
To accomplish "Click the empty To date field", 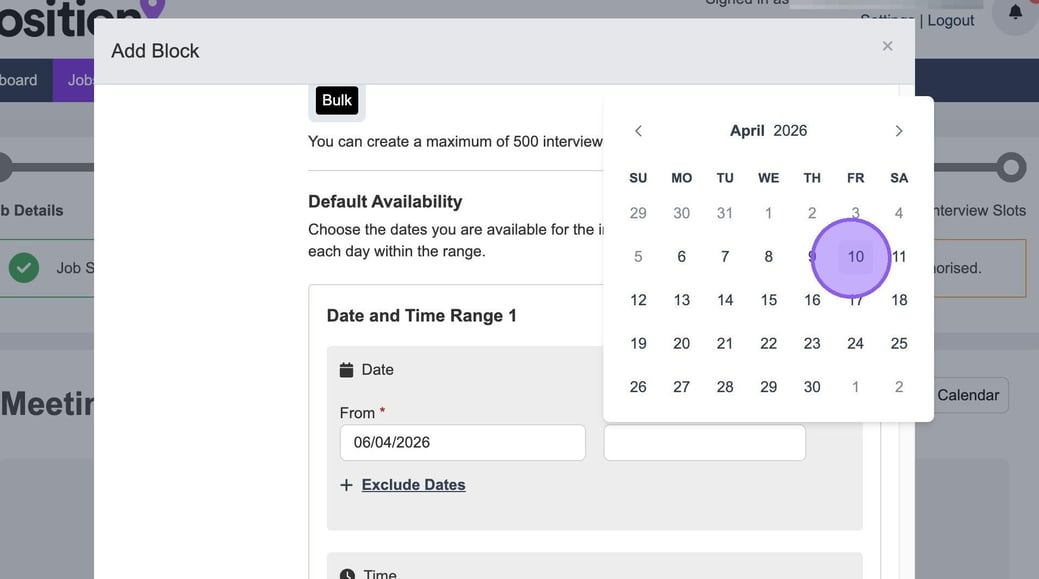I will pyautogui.click(x=704, y=443).
